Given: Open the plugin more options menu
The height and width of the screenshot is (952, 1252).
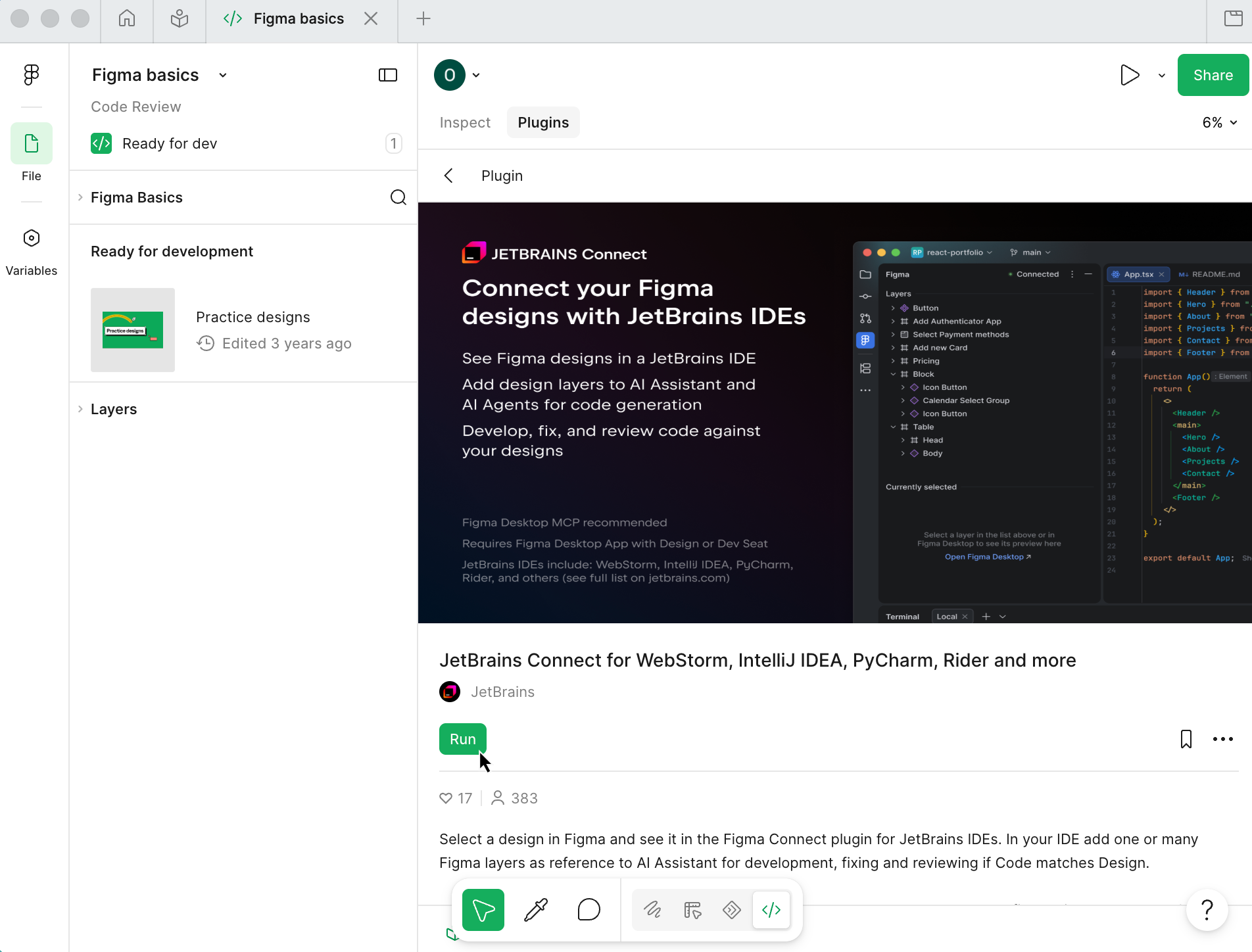Looking at the screenshot, I should click(1223, 739).
